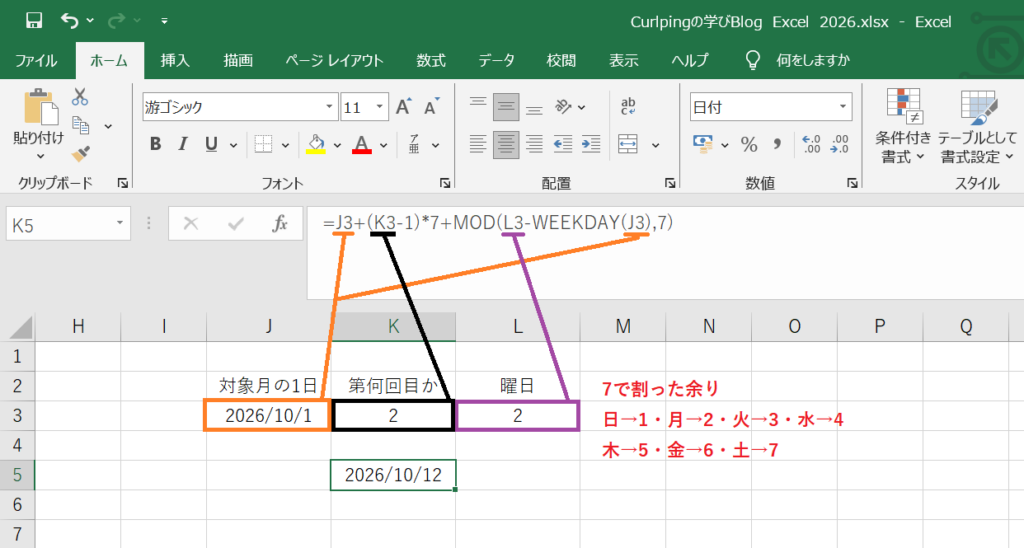
Task: Align text right
Action: point(534,144)
